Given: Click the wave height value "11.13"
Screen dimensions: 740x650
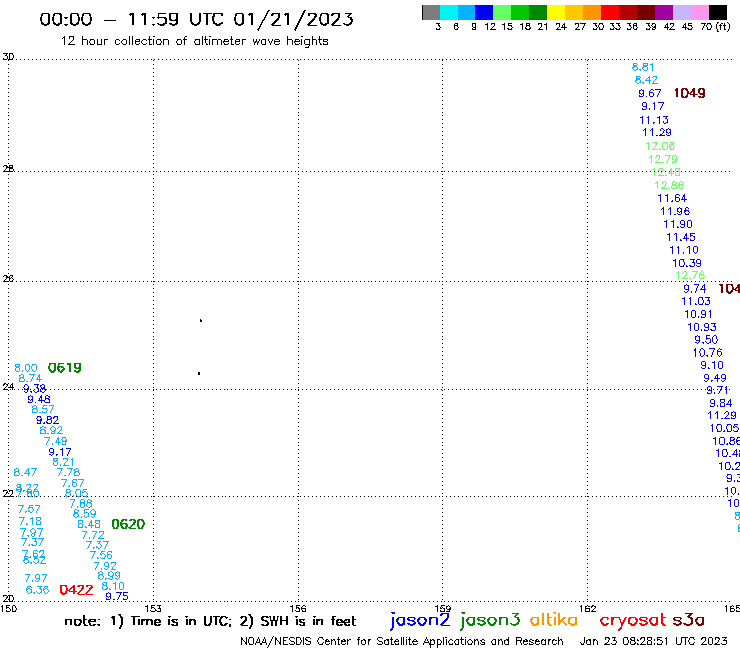Looking at the screenshot, I should [x=654, y=120].
